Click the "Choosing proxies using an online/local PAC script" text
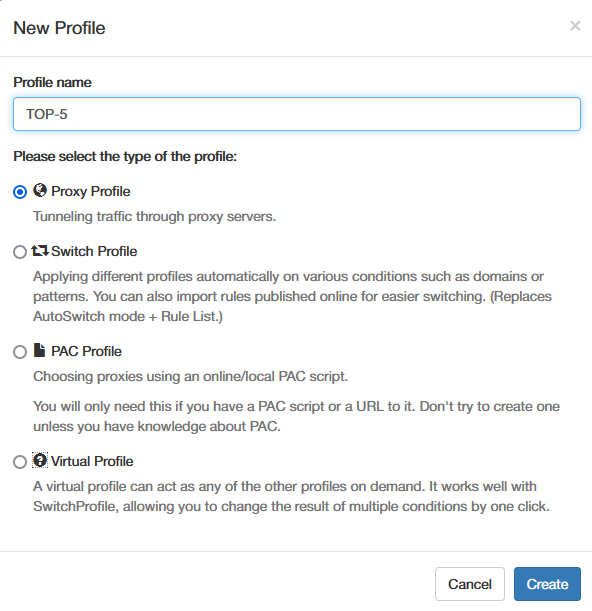Screen dimensions: 592x611 point(190,376)
